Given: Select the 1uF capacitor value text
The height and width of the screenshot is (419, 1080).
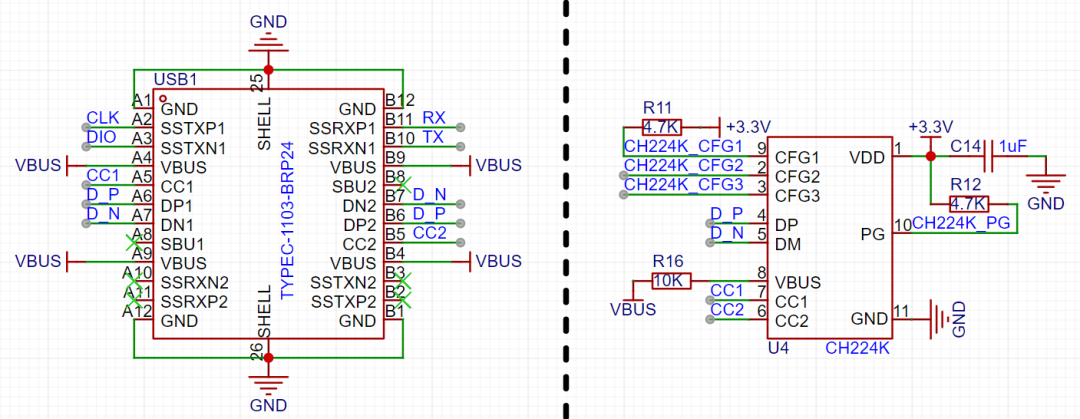Looking at the screenshot, I should tap(1012, 146).
